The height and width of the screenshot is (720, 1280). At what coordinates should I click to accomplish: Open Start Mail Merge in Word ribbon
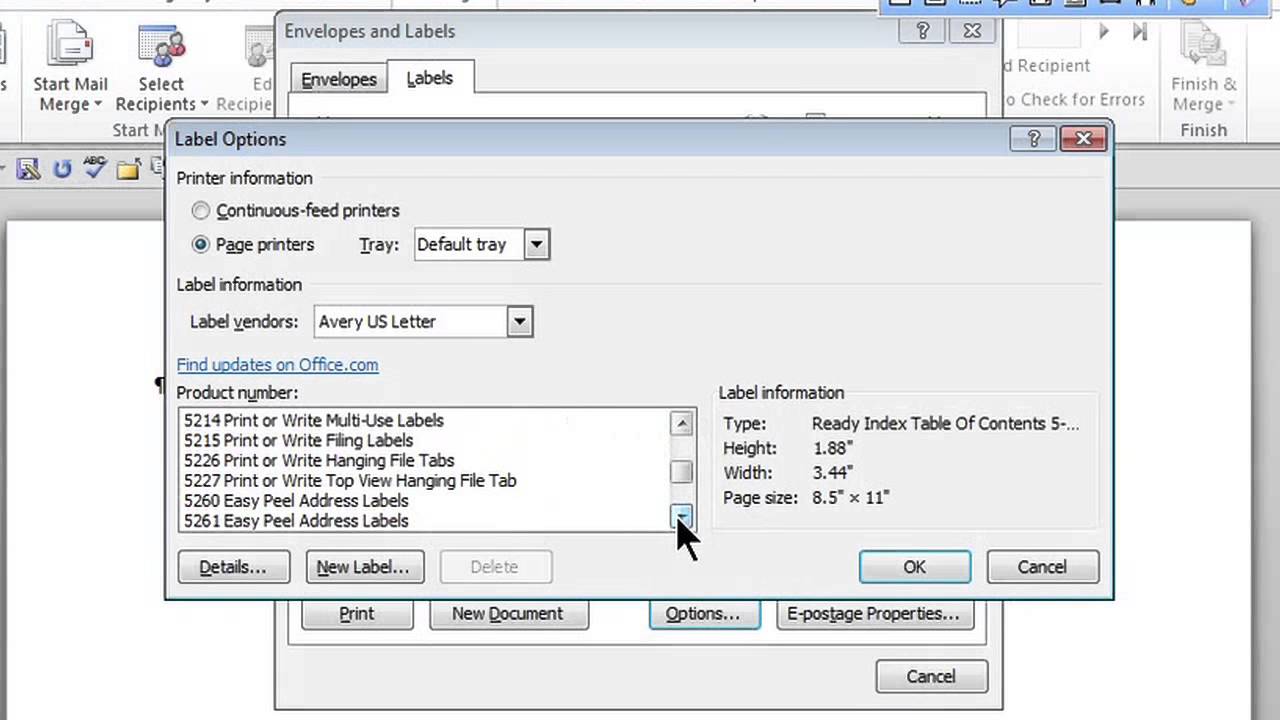[70, 67]
